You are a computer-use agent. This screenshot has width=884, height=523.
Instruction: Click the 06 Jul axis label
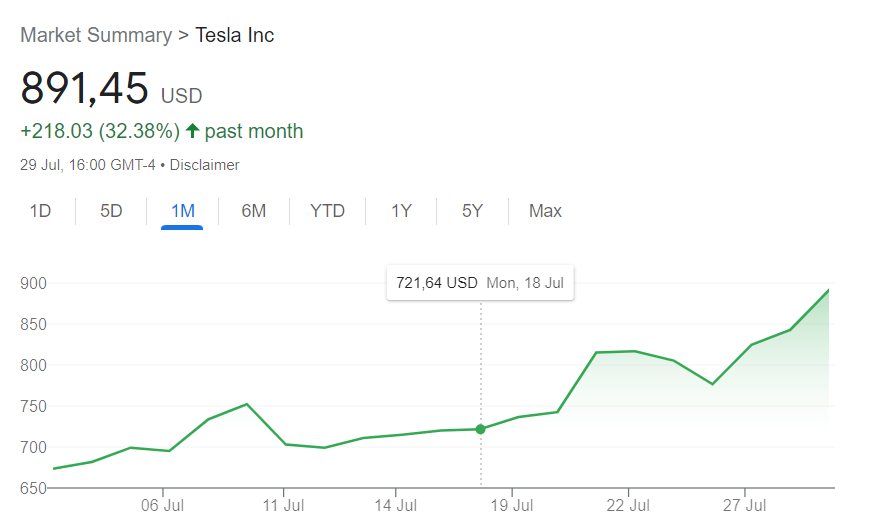(162, 505)
